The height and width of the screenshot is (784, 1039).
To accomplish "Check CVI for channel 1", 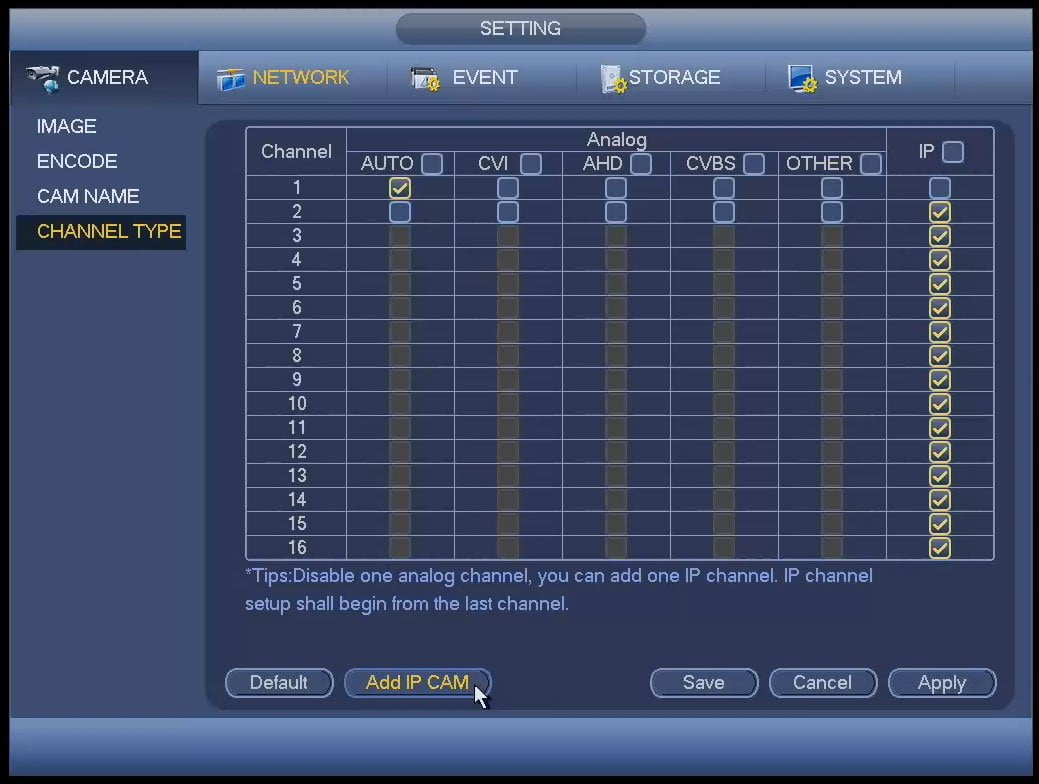I will [x=508, y=188].
